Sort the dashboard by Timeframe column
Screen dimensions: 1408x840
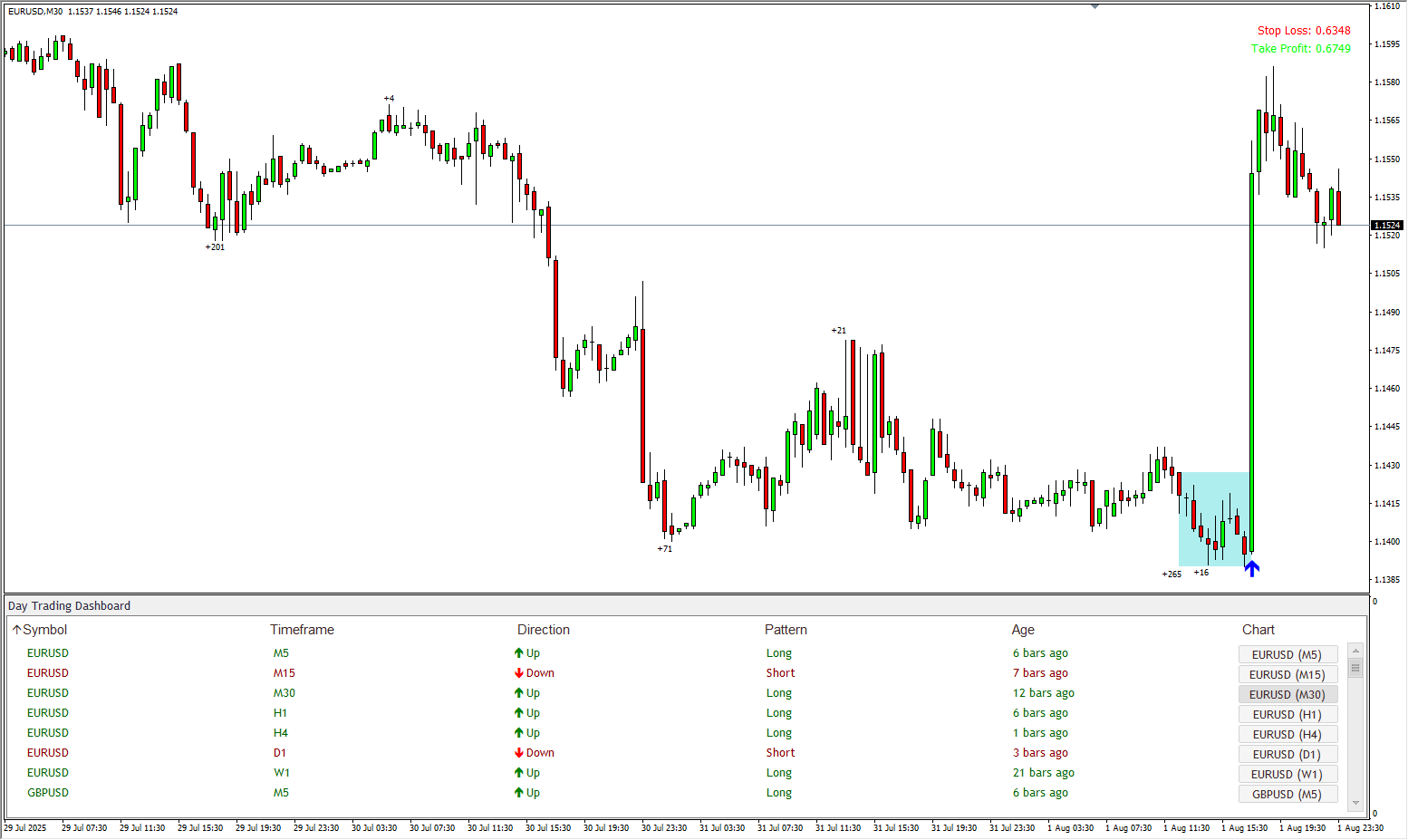tap(302, 630)
